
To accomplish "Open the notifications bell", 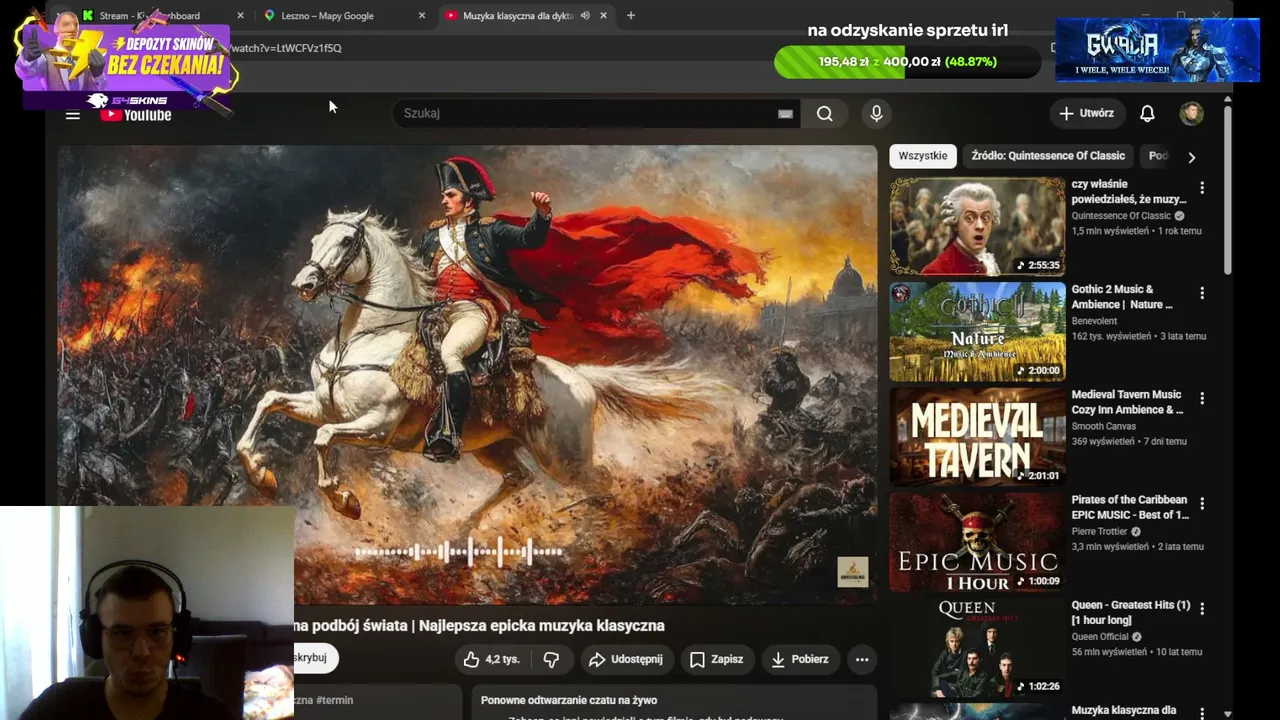I will 1147,114.
